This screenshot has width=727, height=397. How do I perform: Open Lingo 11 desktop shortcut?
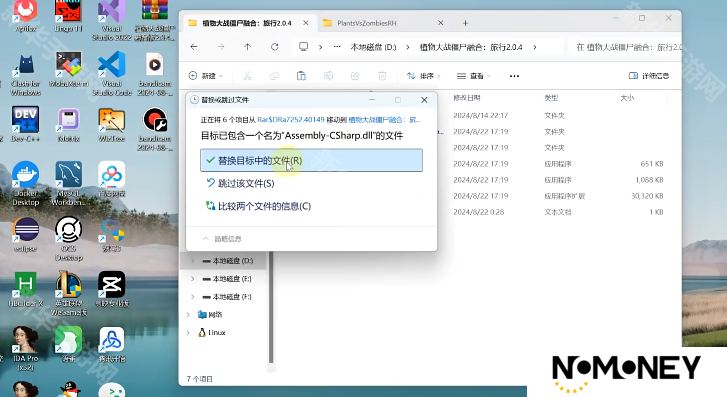coord(68,16)
